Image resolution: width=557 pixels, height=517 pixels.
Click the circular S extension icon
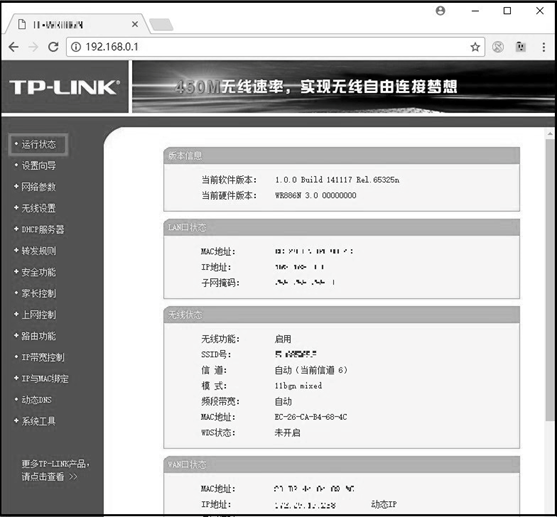[x=498, y=47]
